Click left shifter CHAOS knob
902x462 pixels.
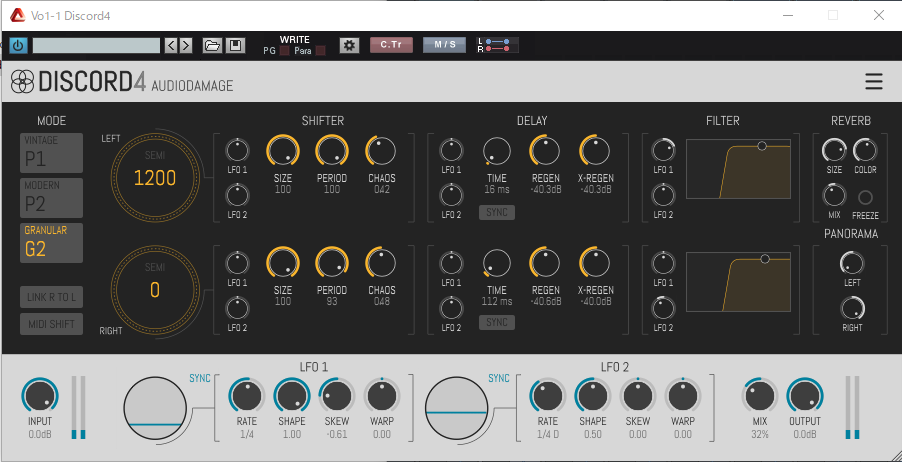(x=381, y=151)
